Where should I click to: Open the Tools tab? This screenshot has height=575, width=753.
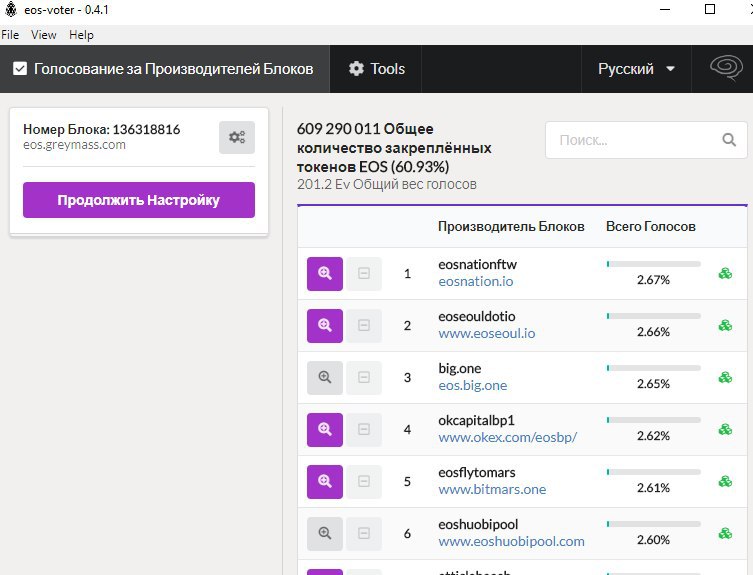tap(376, 69)
